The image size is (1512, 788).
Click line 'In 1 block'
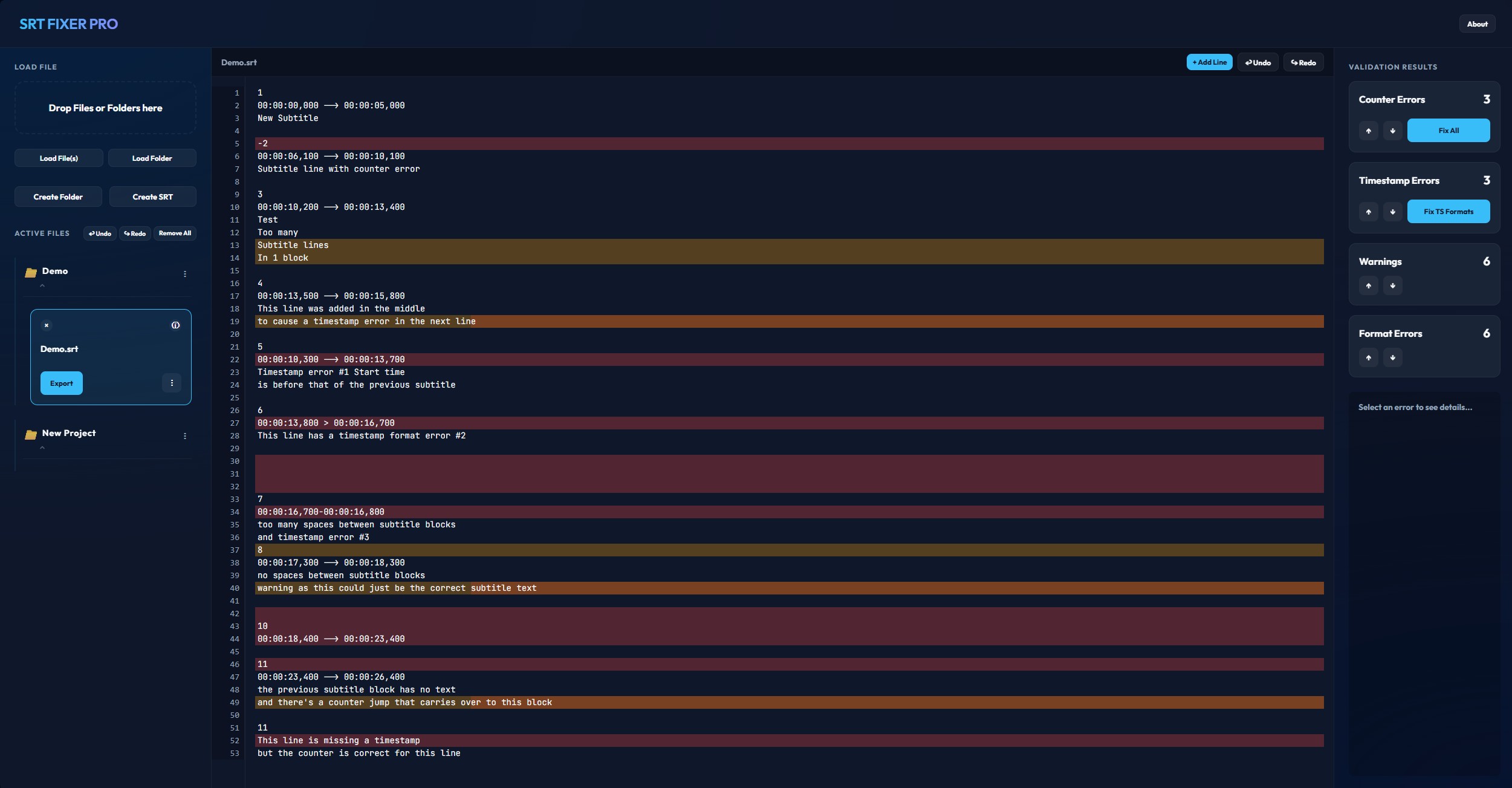(789, 258)
